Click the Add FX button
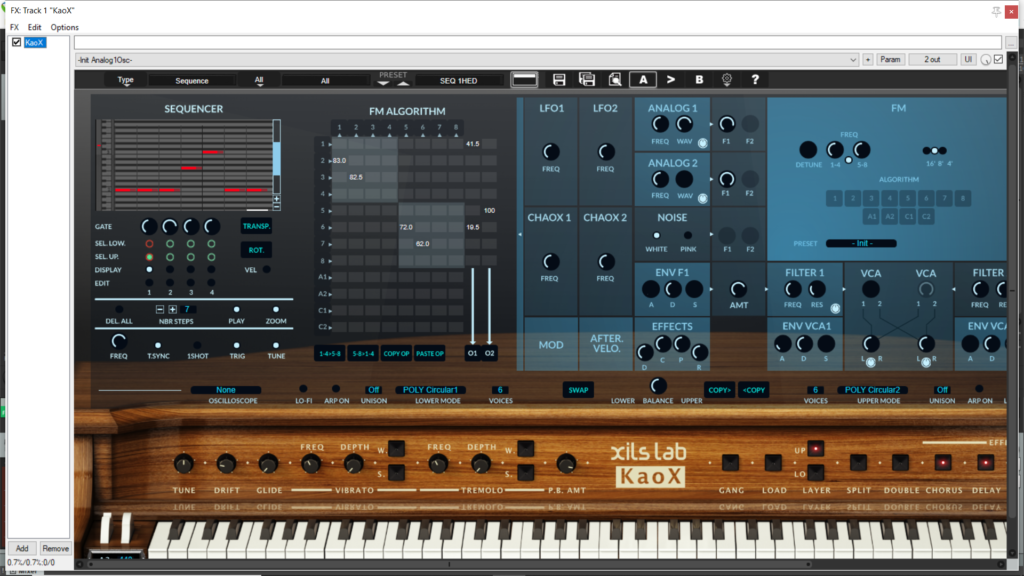The width and height of the screenshot is (1024, 576). tap(22, 549)
